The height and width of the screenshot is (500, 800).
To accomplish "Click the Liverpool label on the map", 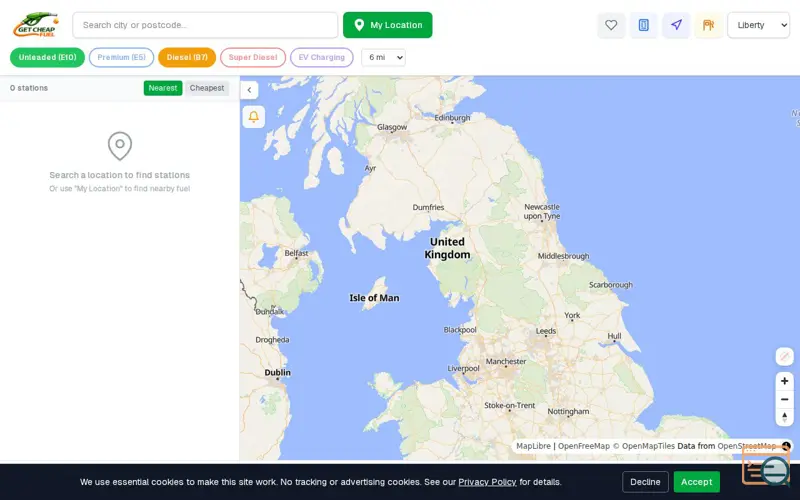I will [x=463, y=368].
